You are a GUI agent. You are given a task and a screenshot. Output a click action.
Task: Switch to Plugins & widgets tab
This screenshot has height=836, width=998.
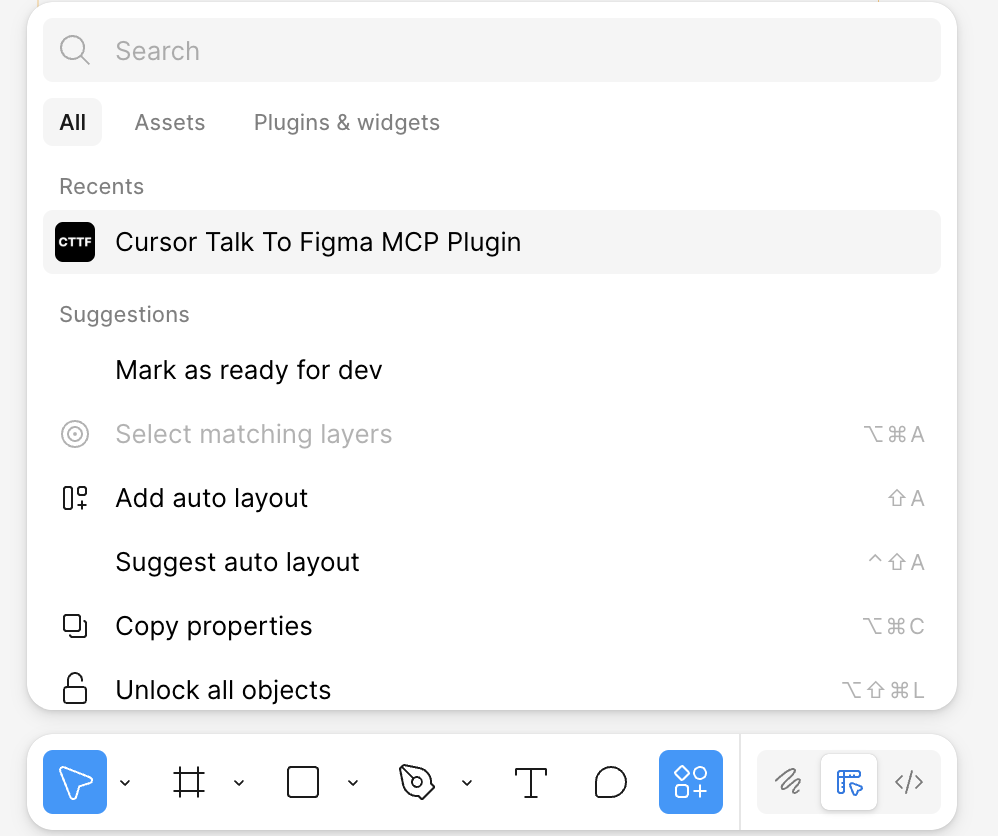347,122
